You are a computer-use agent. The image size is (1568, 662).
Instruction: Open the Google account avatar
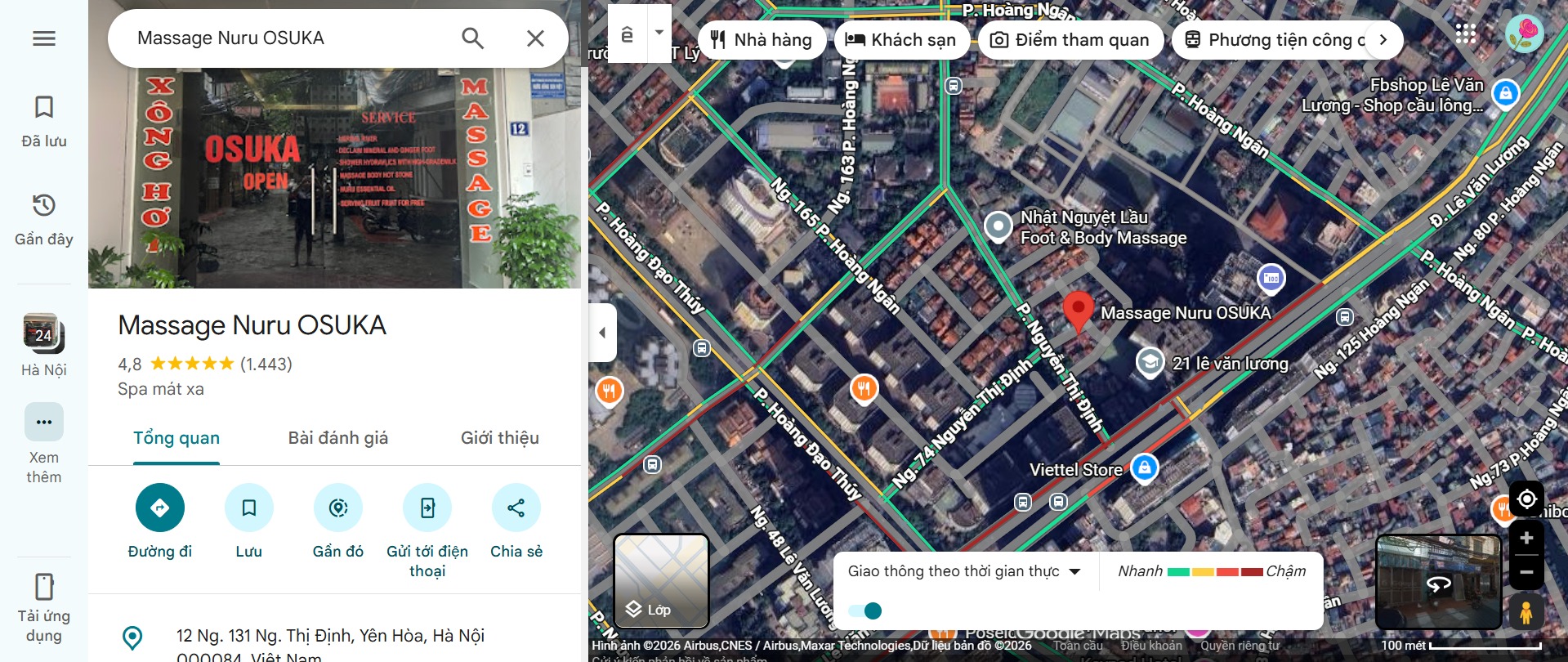1525,34
